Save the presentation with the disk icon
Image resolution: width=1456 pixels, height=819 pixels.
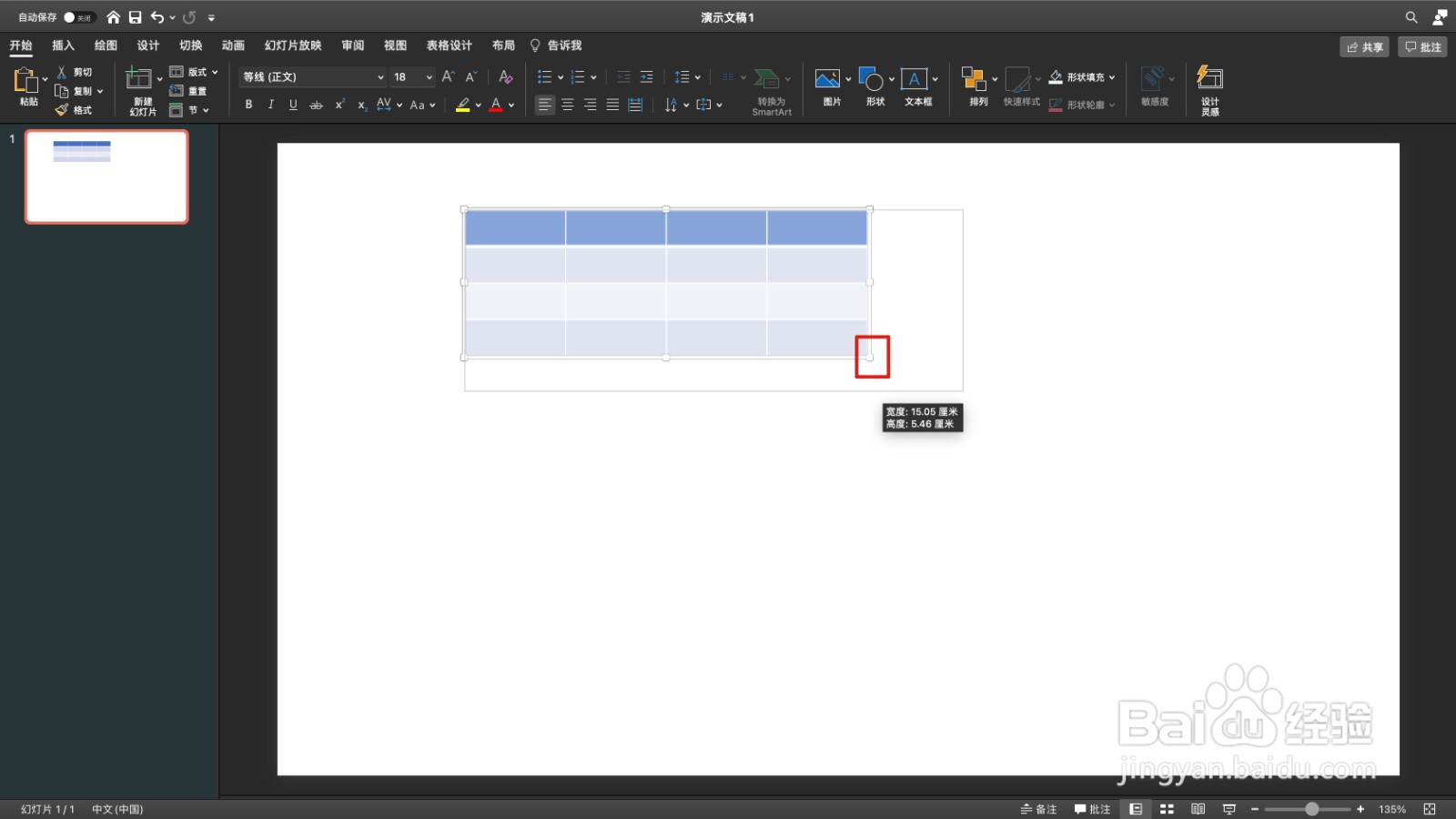click(135, 17)
